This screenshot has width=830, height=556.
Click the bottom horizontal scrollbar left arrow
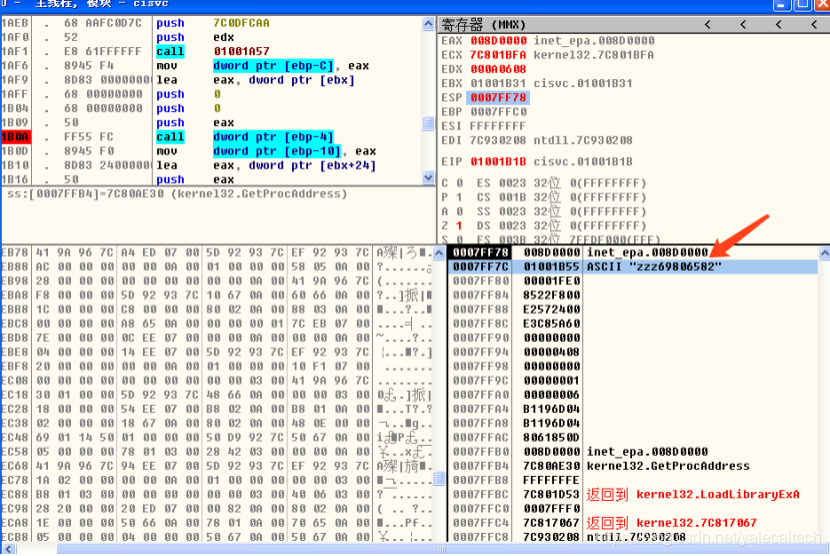pos(7,549)
